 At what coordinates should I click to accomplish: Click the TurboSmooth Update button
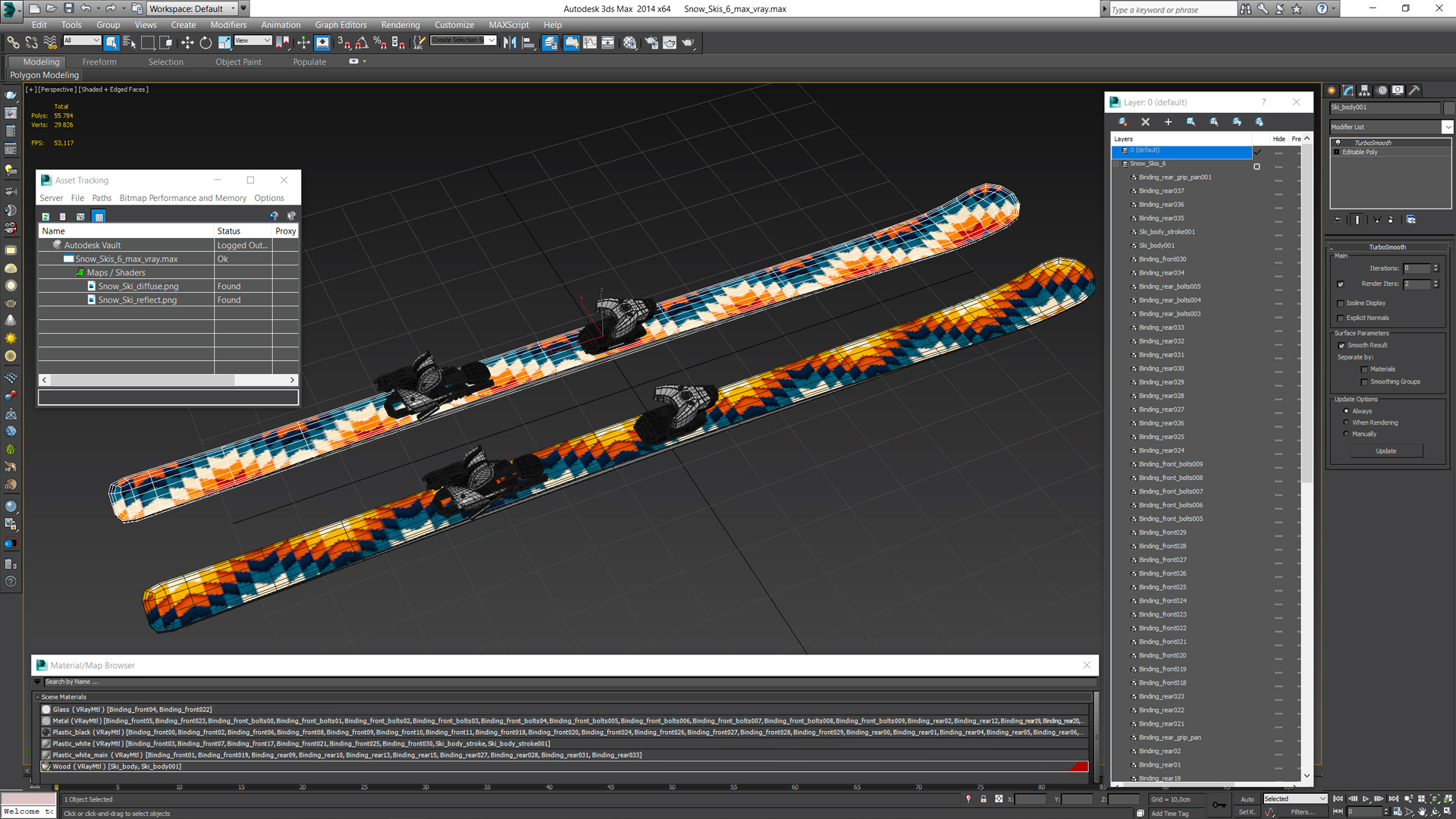[1386, 451]
